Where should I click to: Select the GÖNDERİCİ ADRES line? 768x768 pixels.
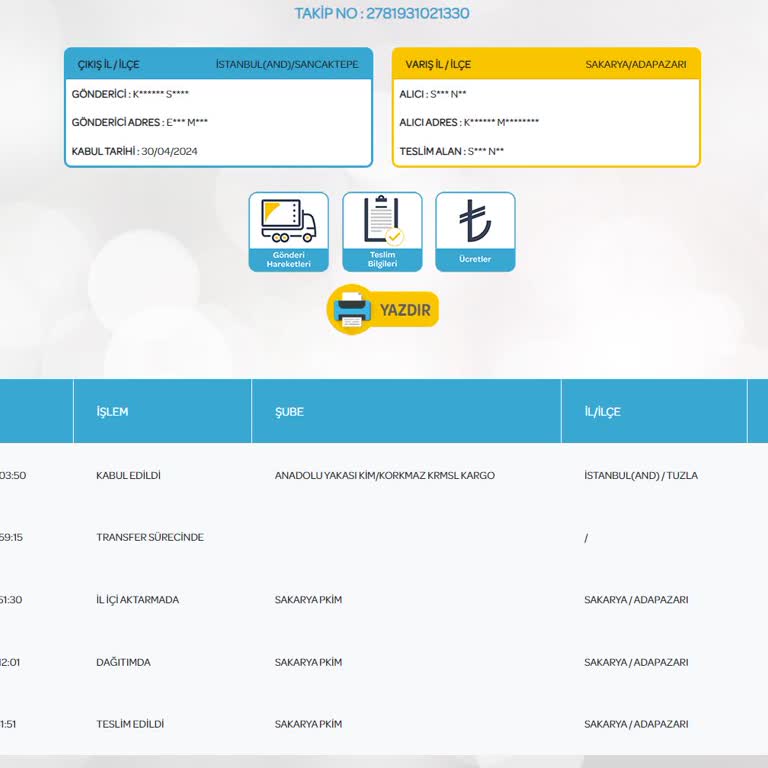[x=140, y=122]
